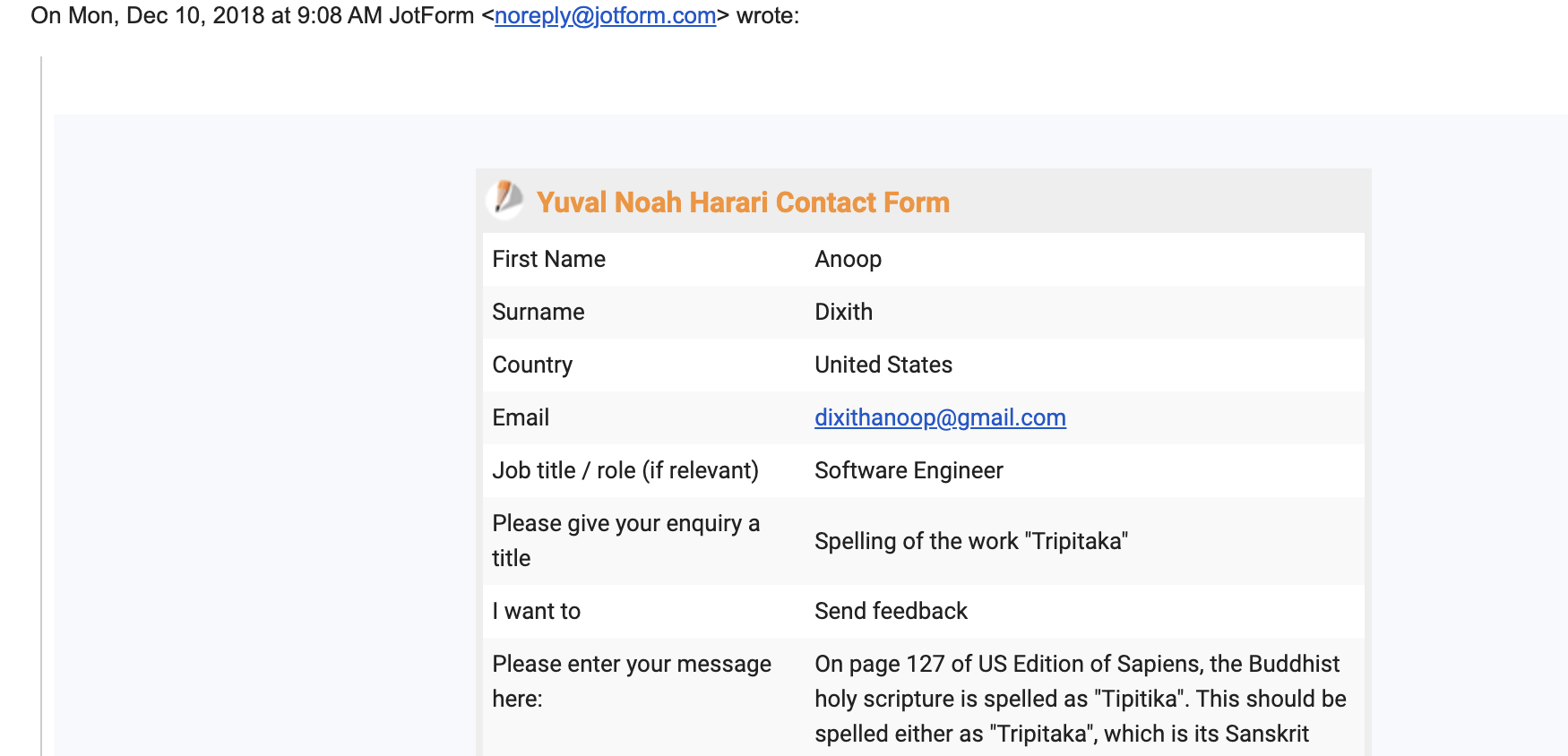Click the Job title / role label
The height and width of the screenshot is (756, 1568).
pos(625,470)
